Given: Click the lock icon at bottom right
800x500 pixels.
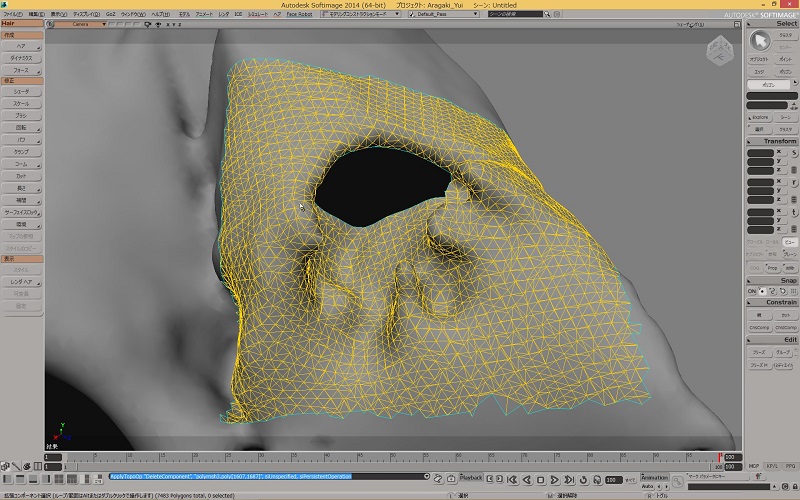Looking at the screenshot, I should tap(795, 487).
